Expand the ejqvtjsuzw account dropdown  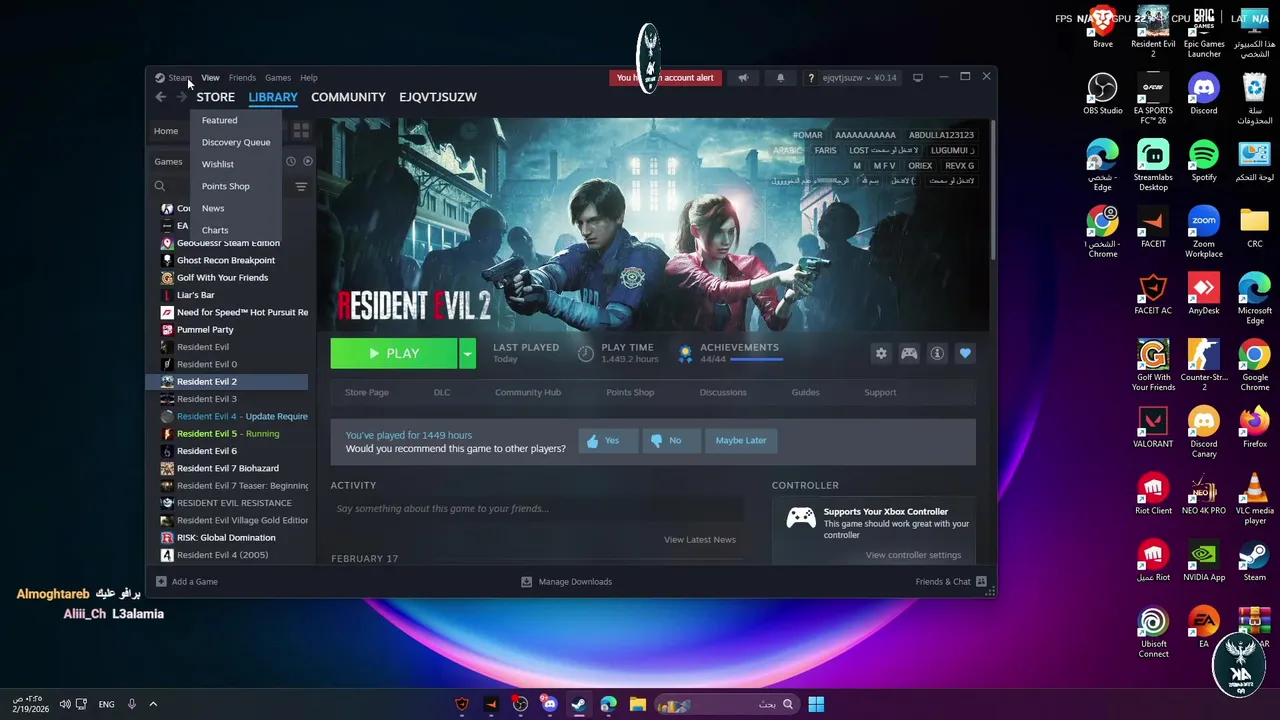(859, 77)
